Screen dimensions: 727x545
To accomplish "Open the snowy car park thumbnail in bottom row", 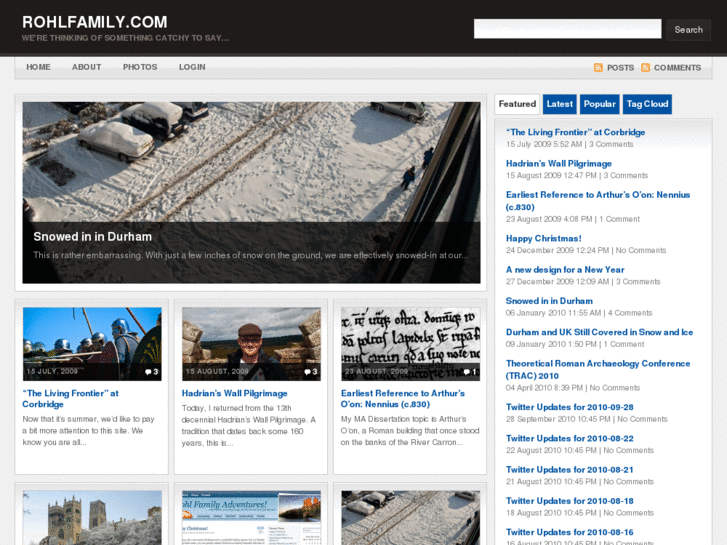I will pos(410,518).
